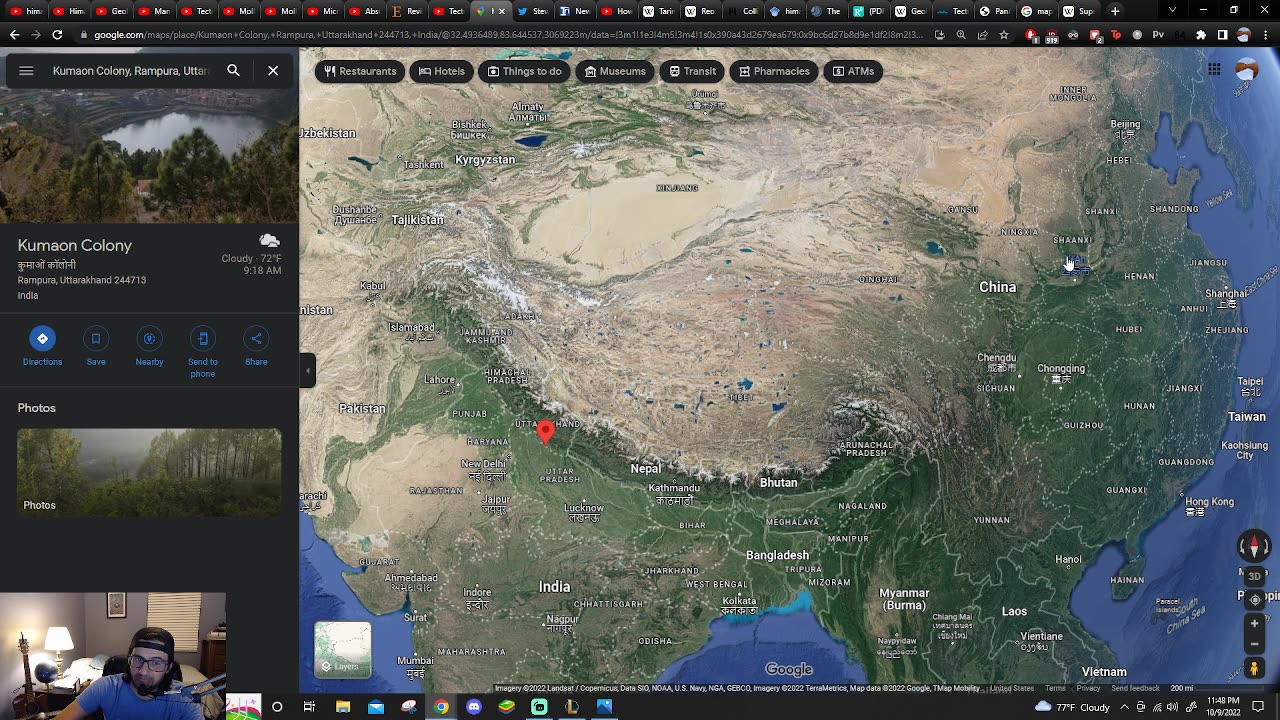Viewport: 1280px width, 720px height.
Task: Open Chrome Extensions puzzle menu
Action: click(1201, 35)
